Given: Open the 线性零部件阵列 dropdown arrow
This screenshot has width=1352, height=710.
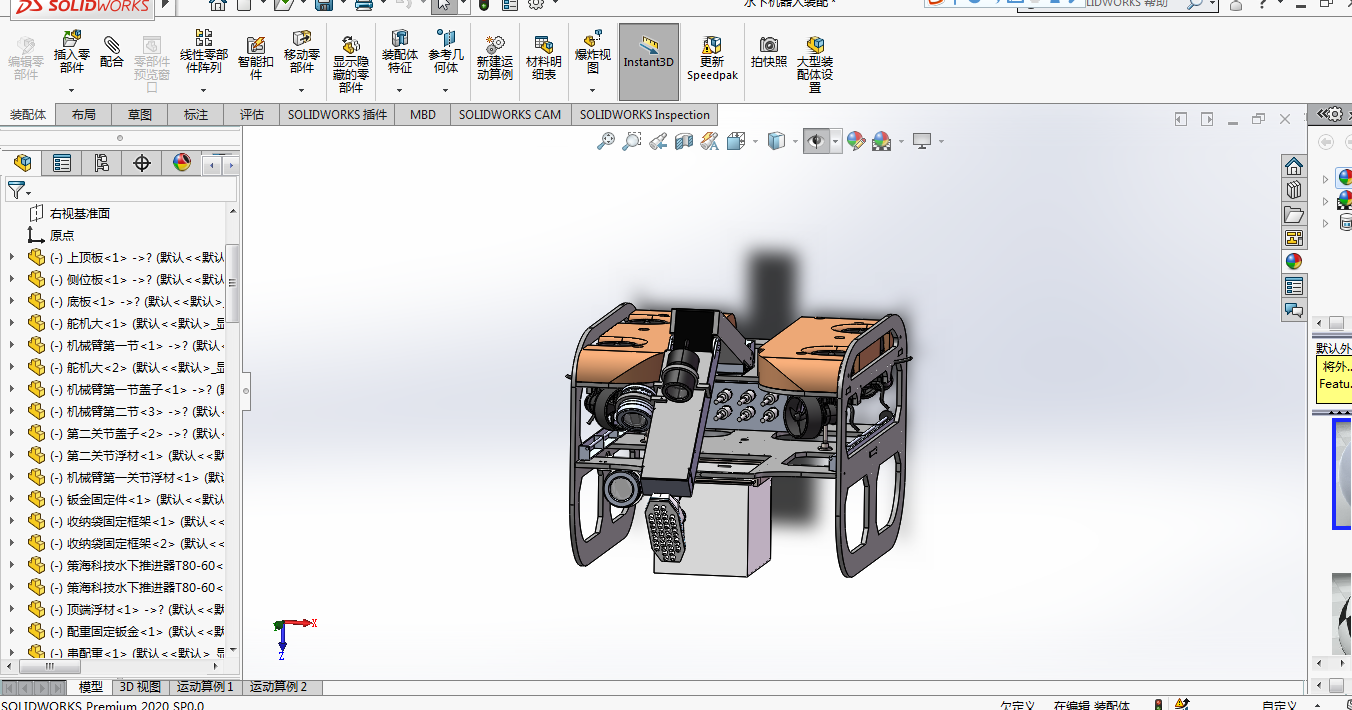Looking at the screenshot, I should [203, 91].
